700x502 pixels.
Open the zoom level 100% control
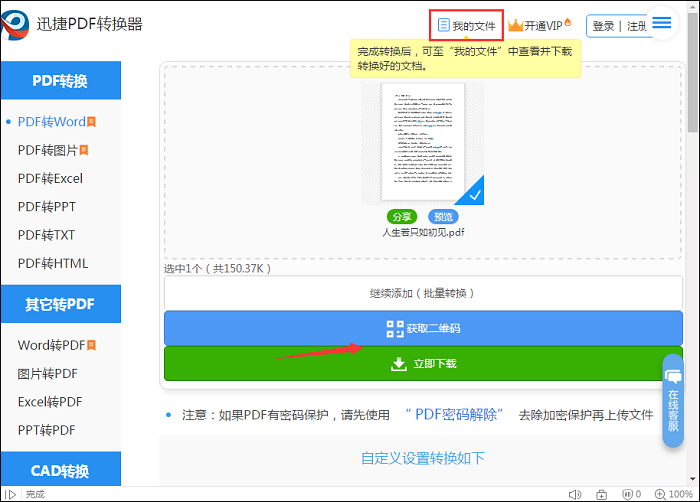pyautogui.click(x=674, y=494)
